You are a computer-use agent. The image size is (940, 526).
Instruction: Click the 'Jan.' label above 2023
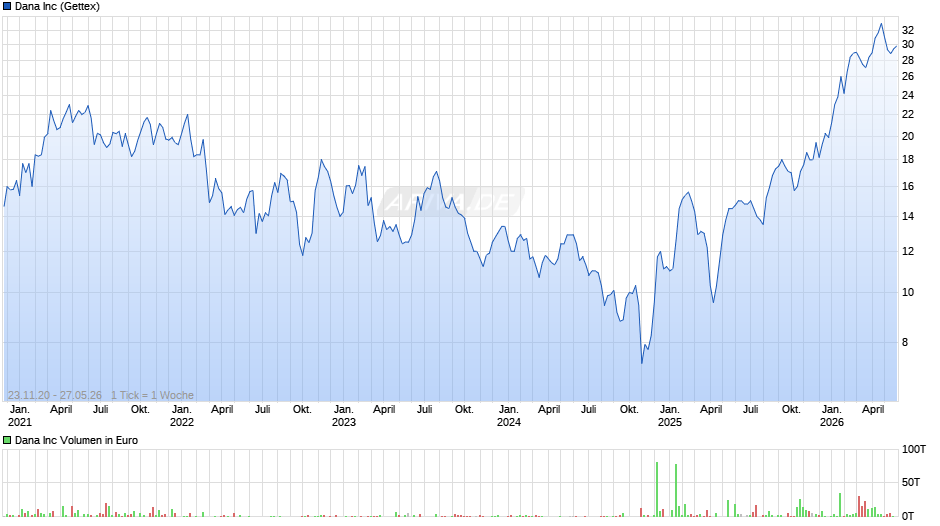[344, 409]
